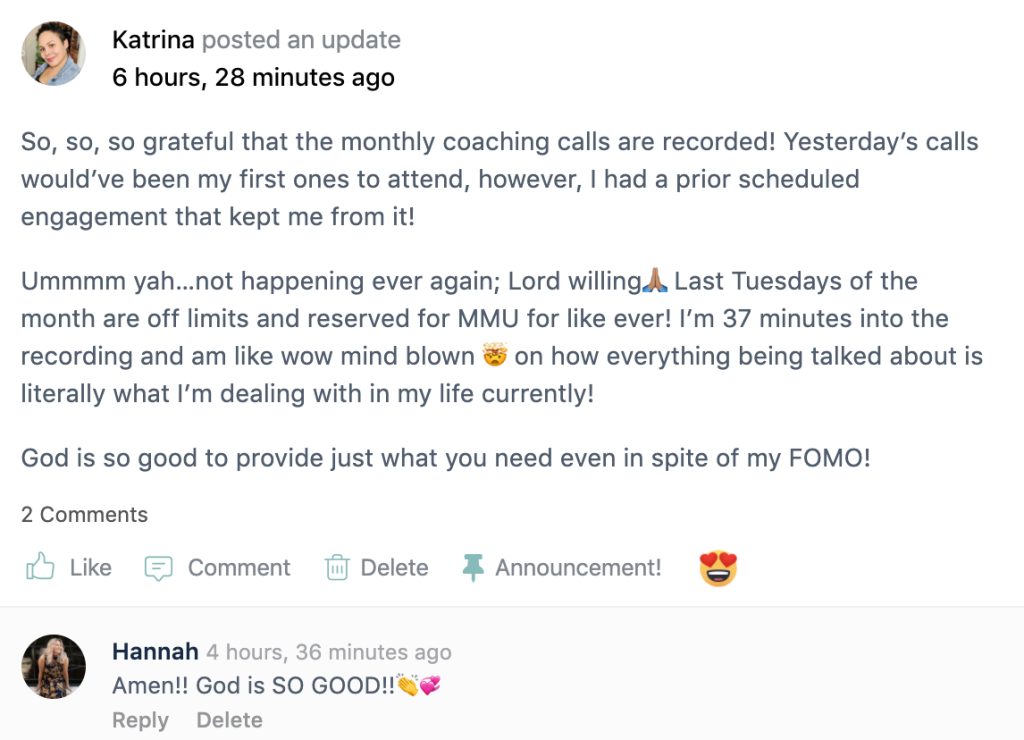
Task: Click the "4 hours, 36 minutes ago" timestamp
Action: point(328,653)
